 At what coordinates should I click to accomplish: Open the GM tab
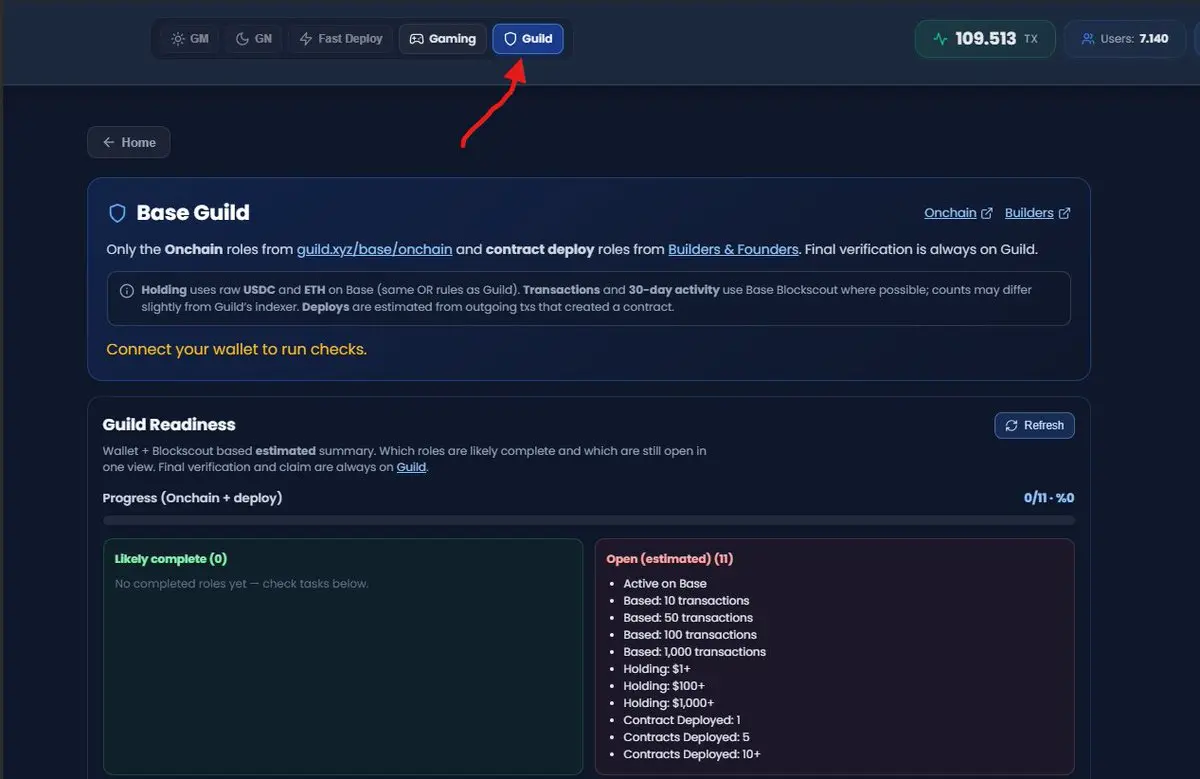pyautogui.click(x=189, y=39)
